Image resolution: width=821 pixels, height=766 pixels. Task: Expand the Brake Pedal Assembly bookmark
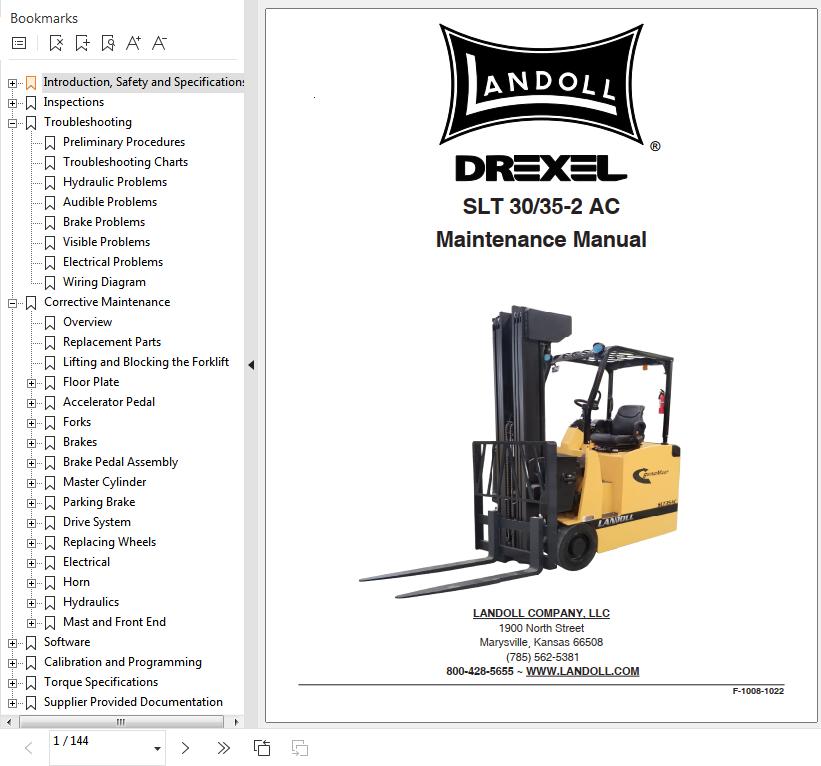click(x=31, y=463)
